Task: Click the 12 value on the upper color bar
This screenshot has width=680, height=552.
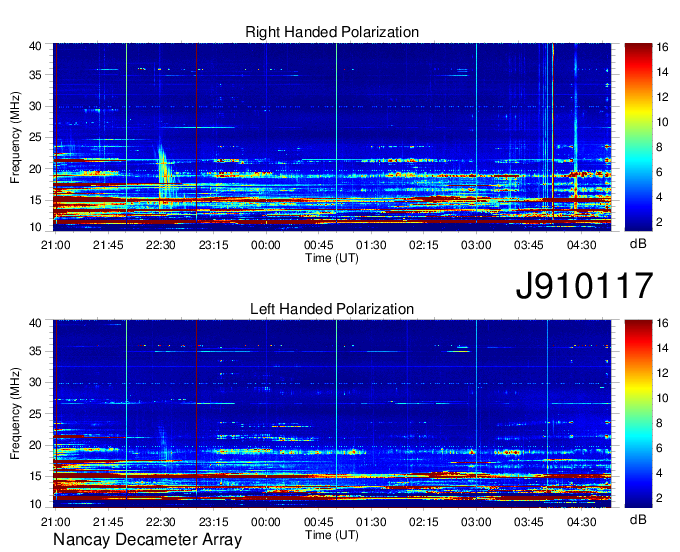Action: 662,97
